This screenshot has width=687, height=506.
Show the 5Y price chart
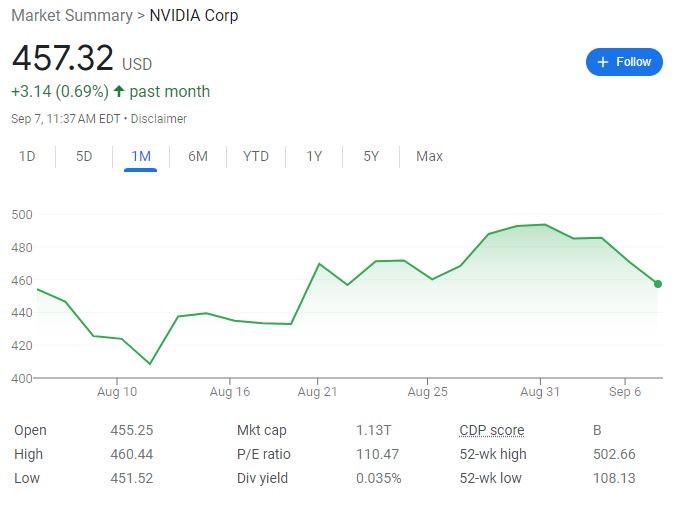point(371,156)
